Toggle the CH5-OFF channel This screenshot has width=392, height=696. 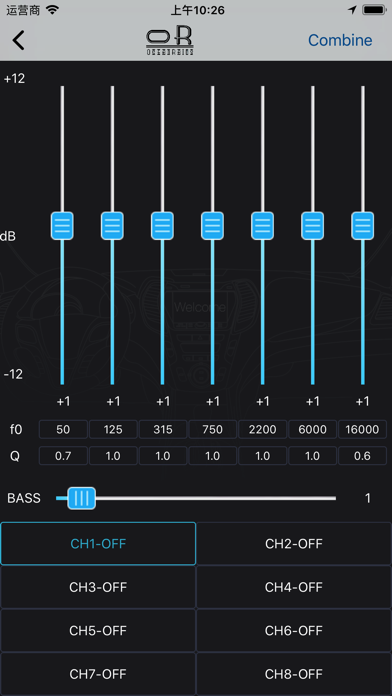click(x=98, y=630)
